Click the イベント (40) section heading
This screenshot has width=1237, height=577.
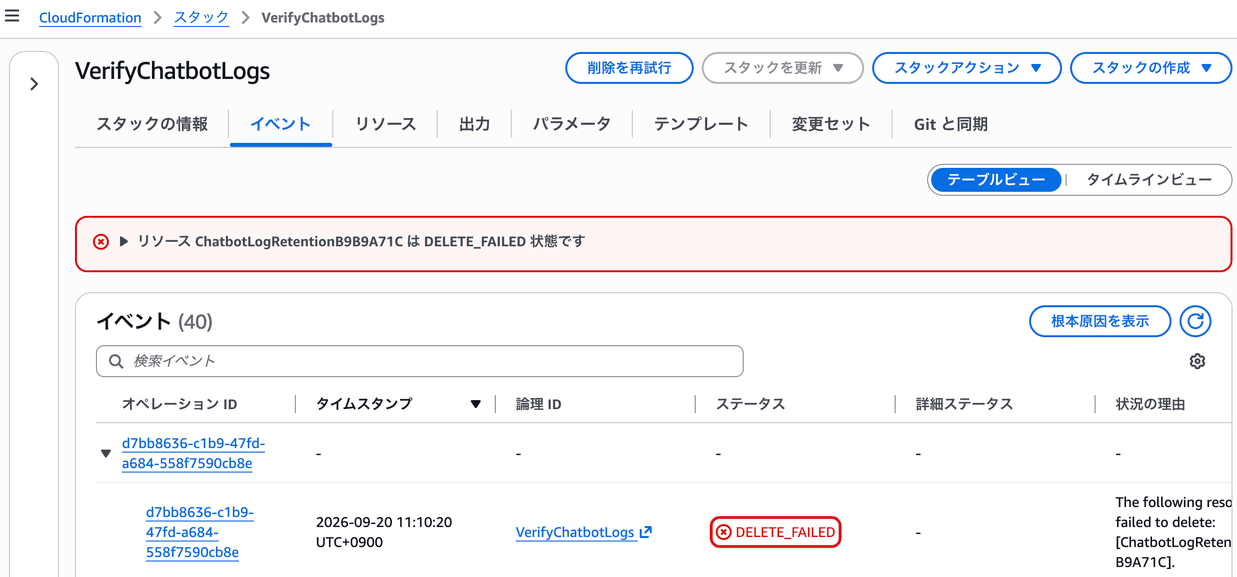(x=155, y=322)
